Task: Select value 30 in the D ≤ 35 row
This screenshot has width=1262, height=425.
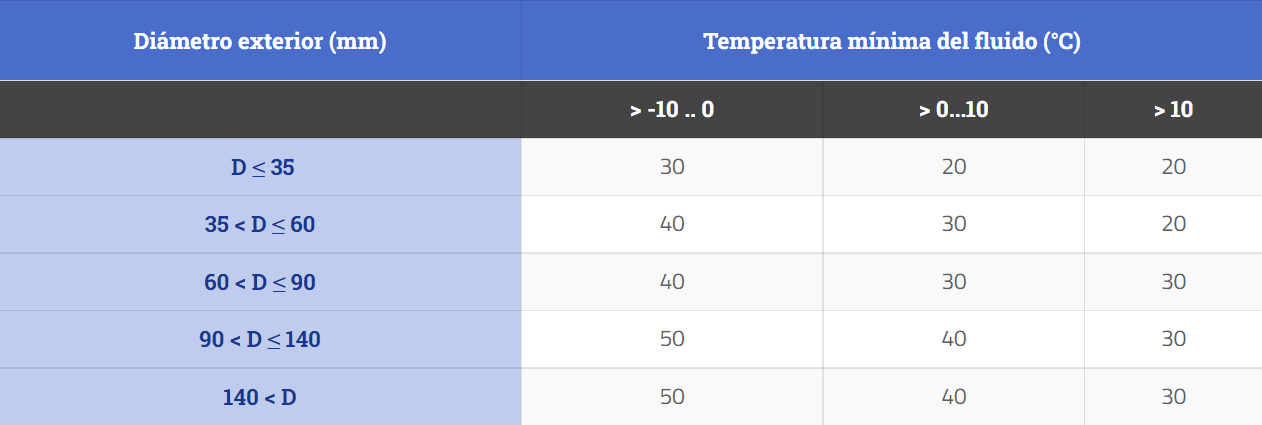Action: click(x=672, y=167)
